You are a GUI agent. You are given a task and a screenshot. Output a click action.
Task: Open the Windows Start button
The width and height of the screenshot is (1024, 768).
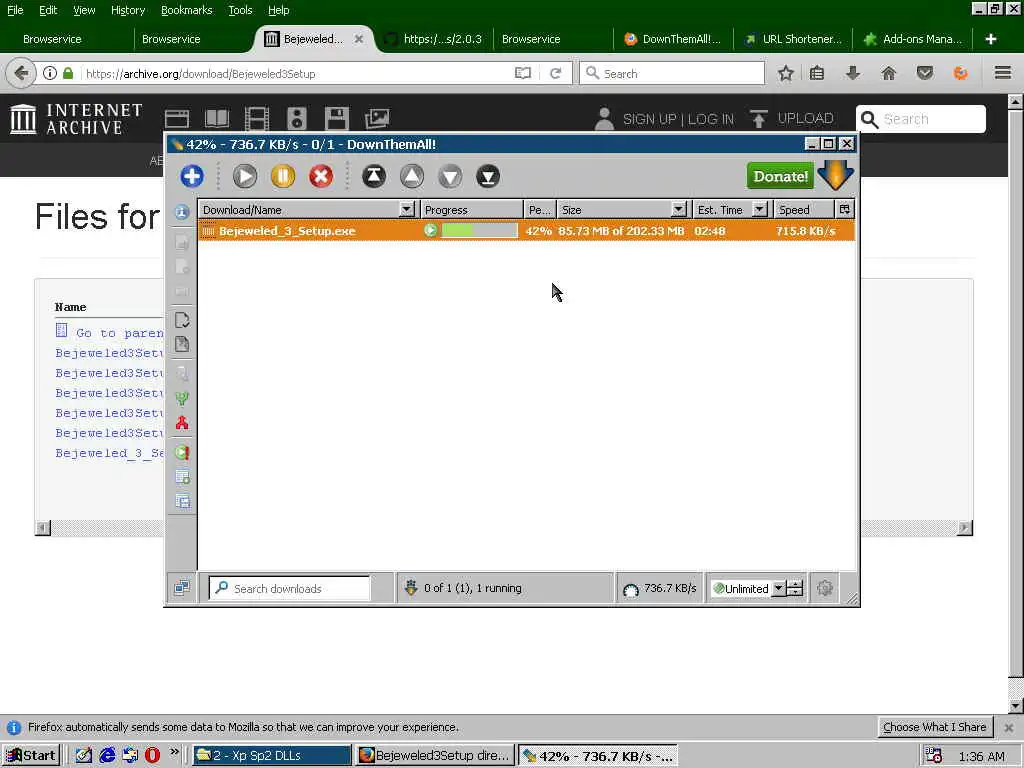pos(31,756)
